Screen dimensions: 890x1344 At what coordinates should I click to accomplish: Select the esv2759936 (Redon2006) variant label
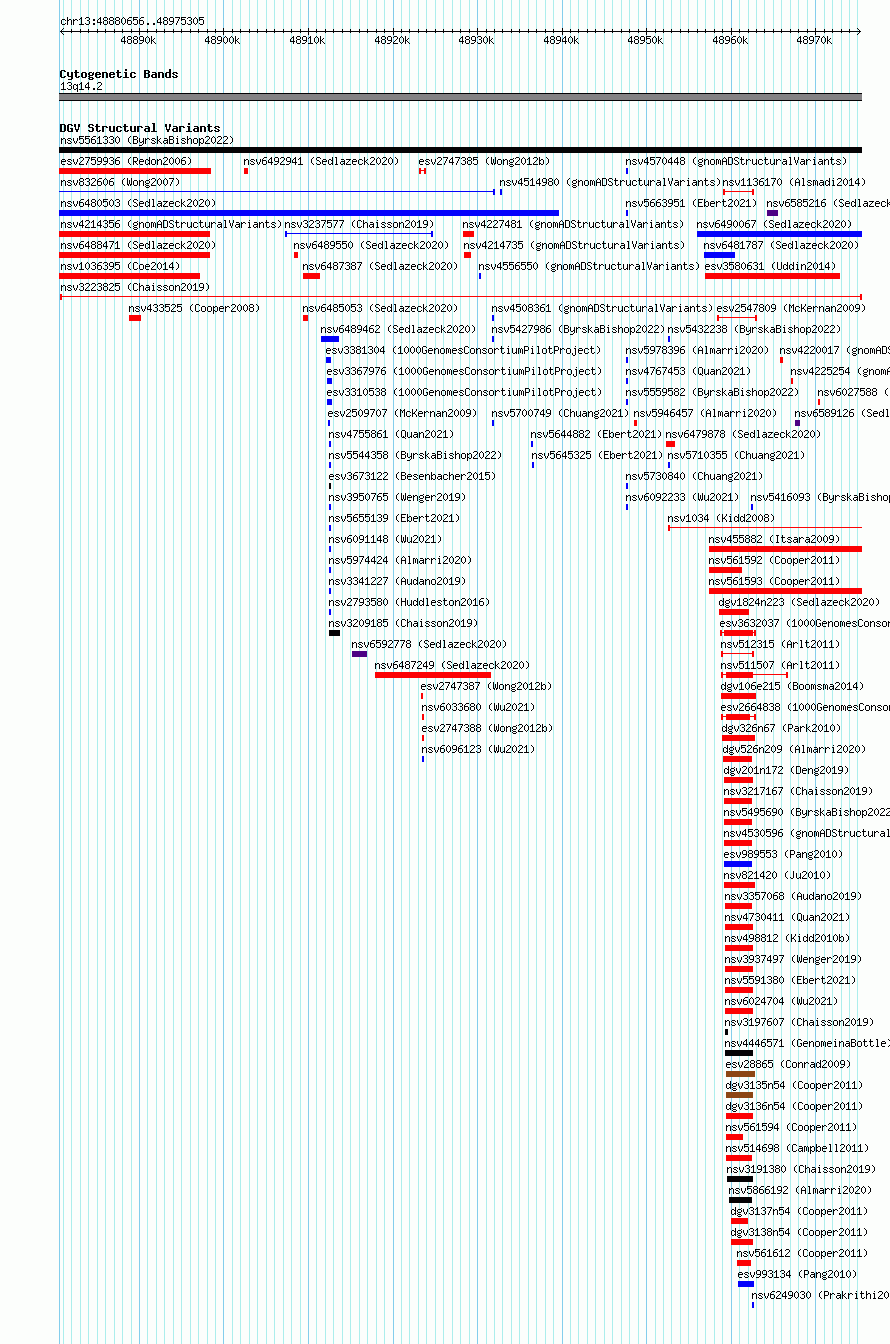tap(126, 161)
